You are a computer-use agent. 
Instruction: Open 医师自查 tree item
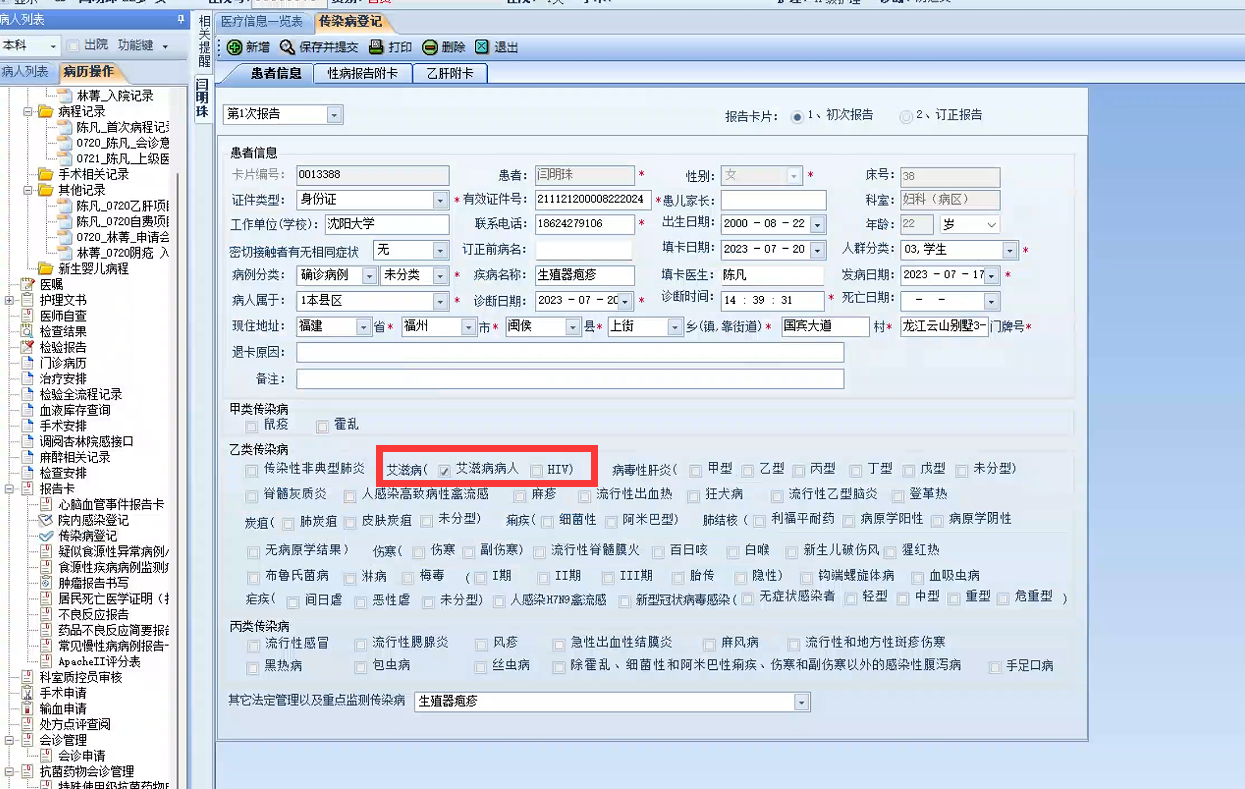click(x=63, y=315)
